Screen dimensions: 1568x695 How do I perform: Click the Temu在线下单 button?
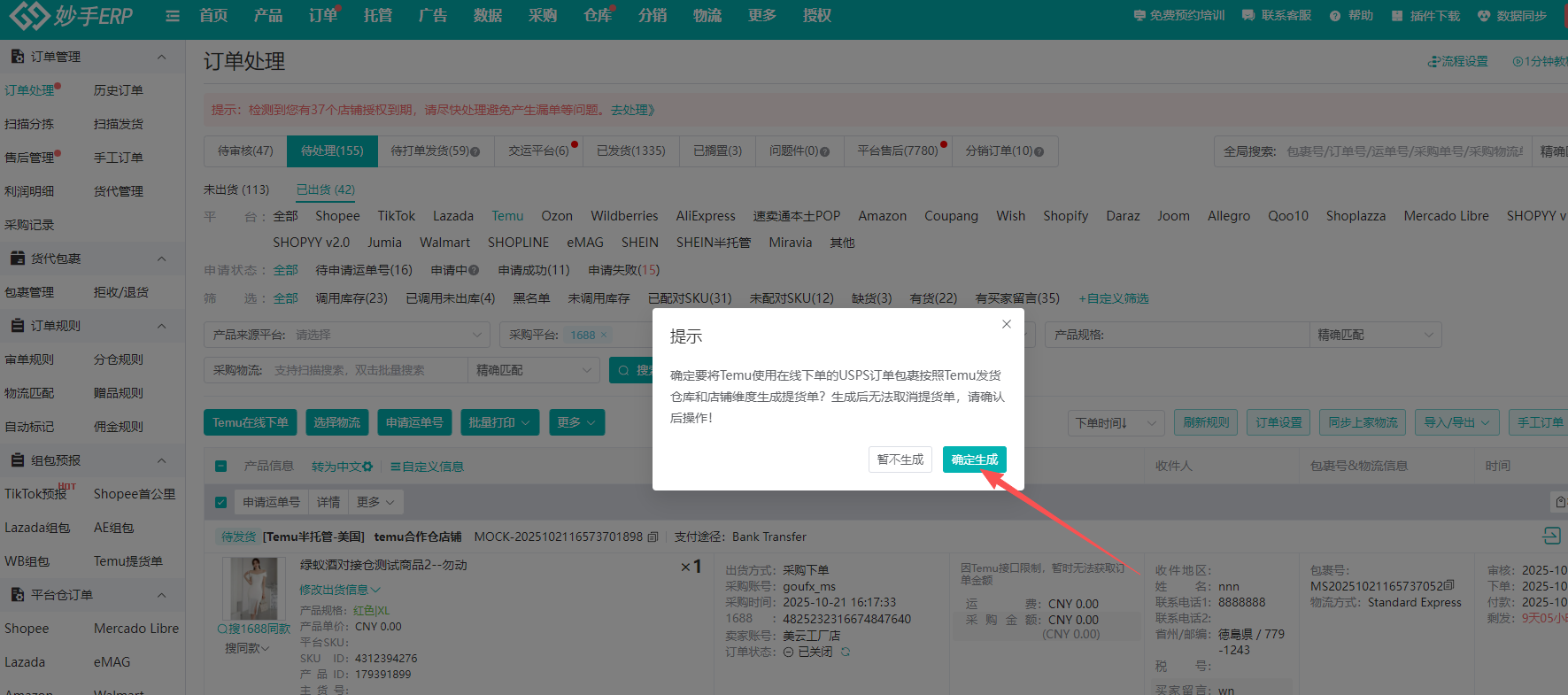250,422
